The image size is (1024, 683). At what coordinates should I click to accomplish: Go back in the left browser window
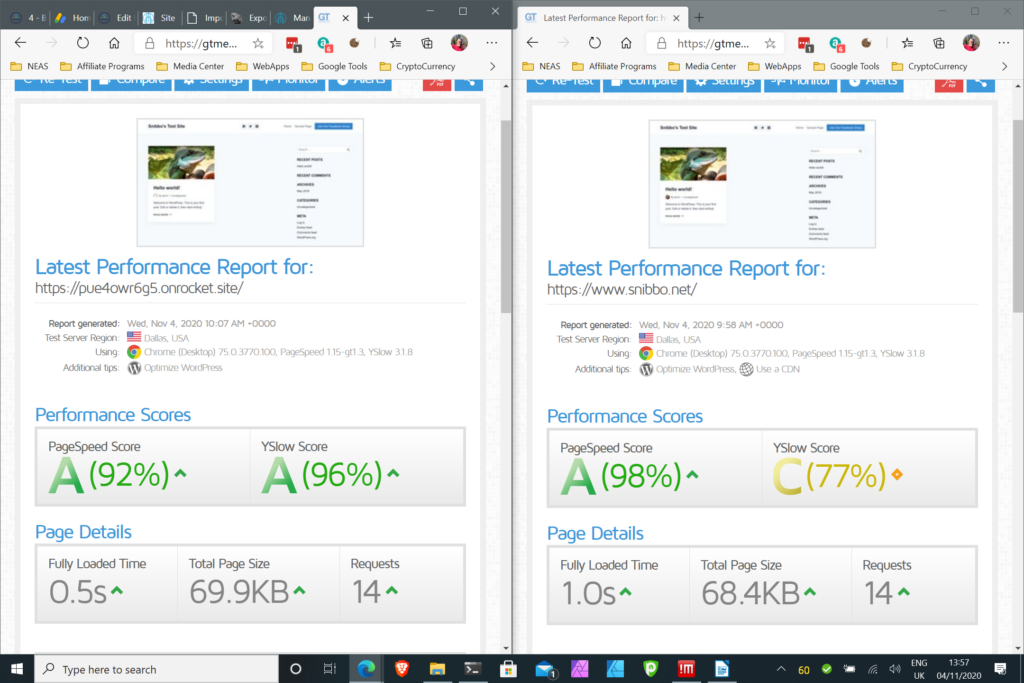pos(20,43)
